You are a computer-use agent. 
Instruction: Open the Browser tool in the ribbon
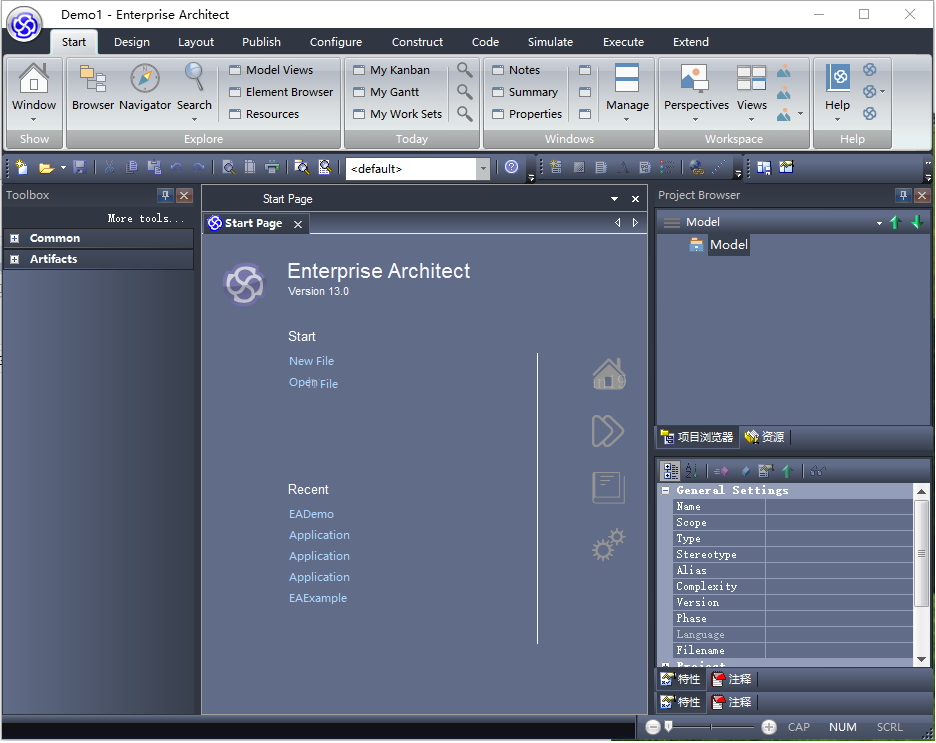click(93, 88)
